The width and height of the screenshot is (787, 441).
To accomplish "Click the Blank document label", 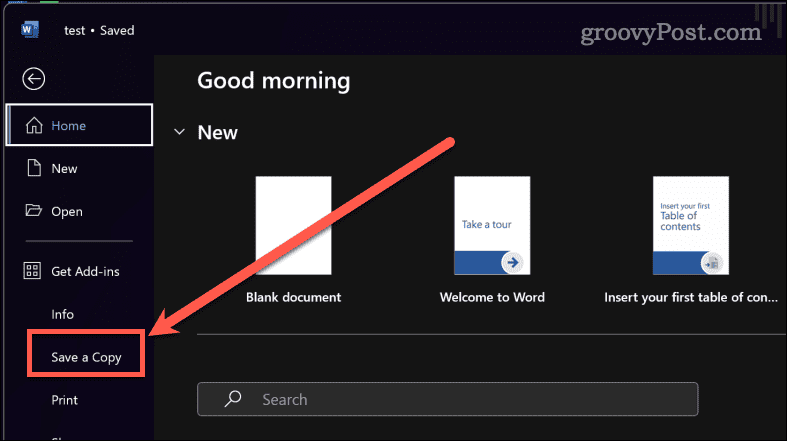I will click(294, 298).
